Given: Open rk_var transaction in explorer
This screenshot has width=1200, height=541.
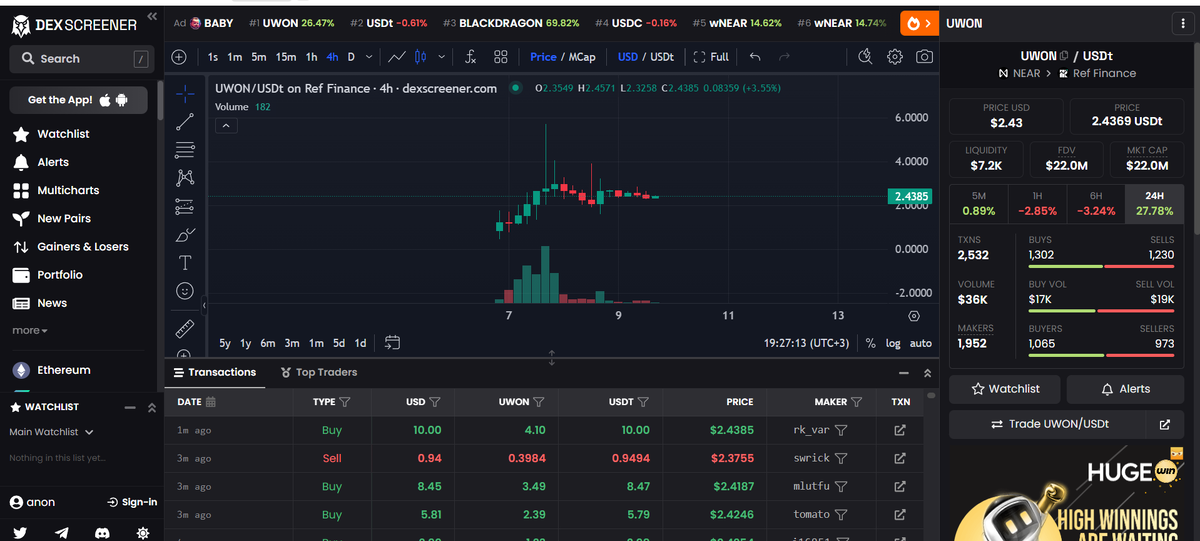Looking at the screenshot, I should [x=899, y=430].
